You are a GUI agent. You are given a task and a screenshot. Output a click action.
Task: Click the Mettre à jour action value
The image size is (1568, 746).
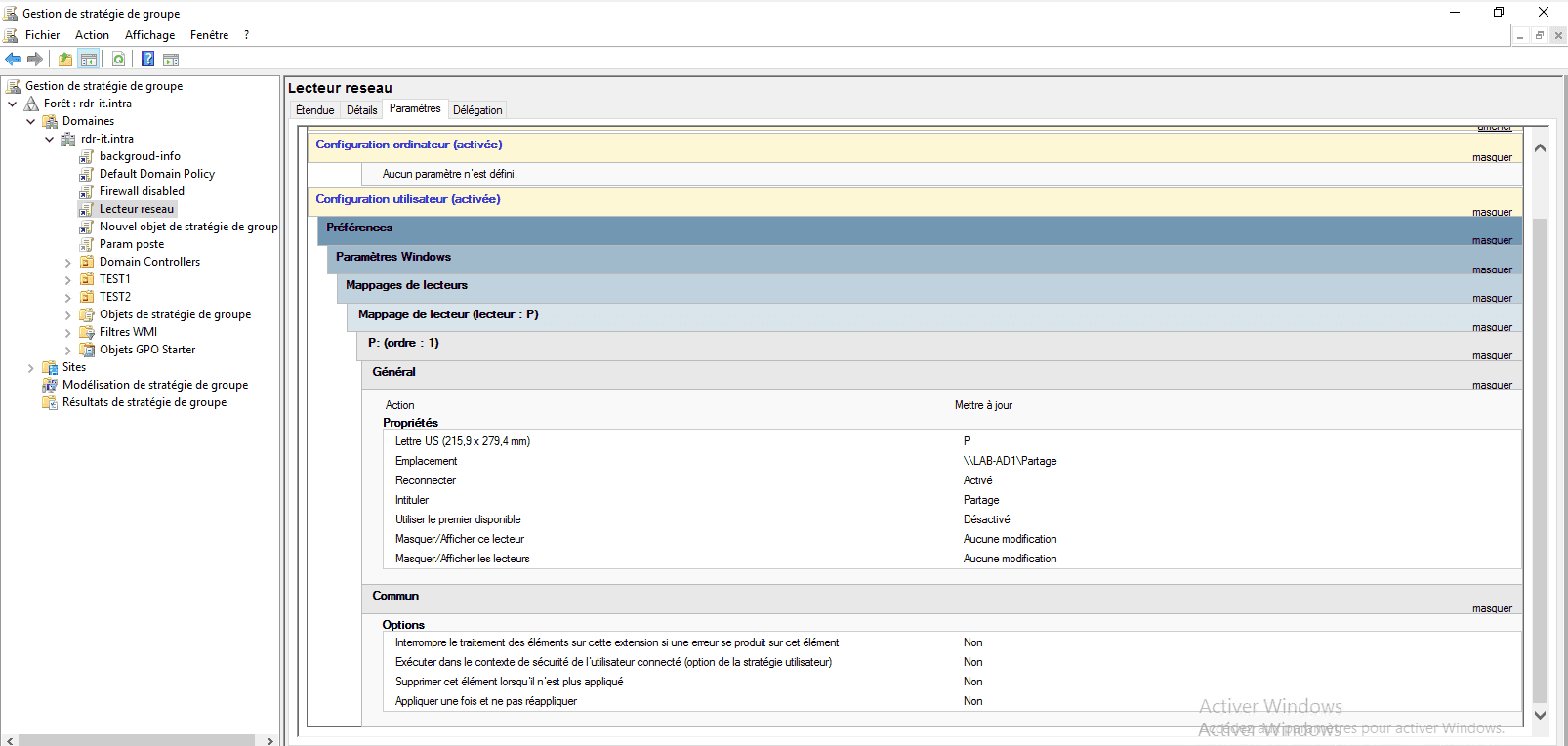(x=983, y=405)
